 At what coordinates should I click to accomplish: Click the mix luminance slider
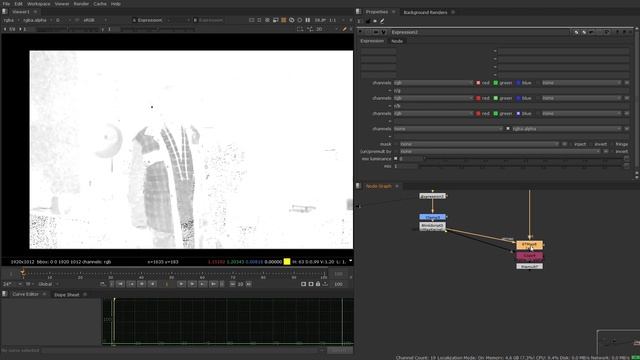(524, 159)
